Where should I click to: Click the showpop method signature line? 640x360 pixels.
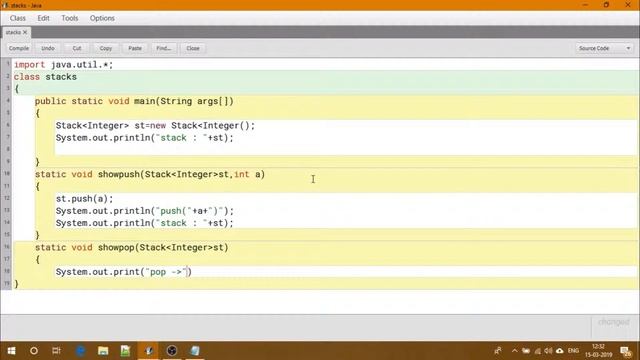tap(131, 247)
